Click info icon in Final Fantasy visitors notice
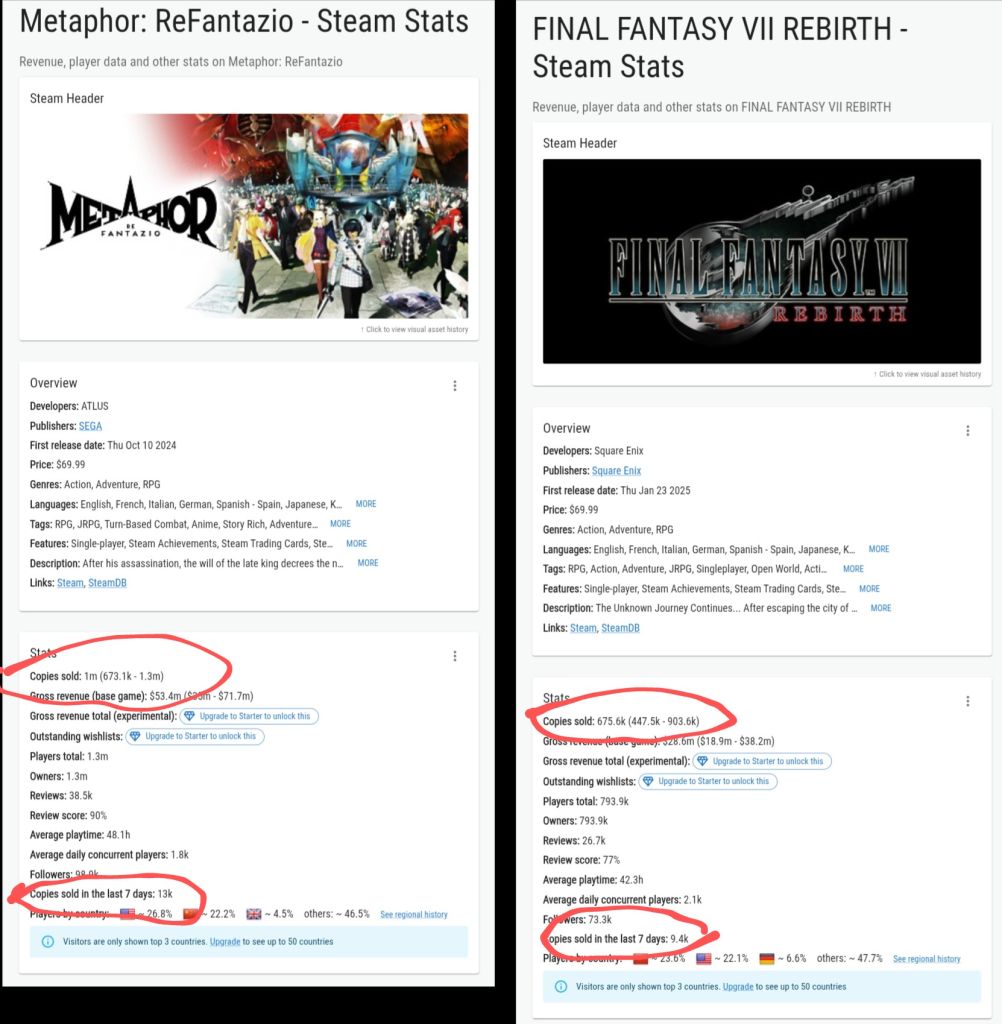Viewport: 1002px width, 1024px height. 560,987
